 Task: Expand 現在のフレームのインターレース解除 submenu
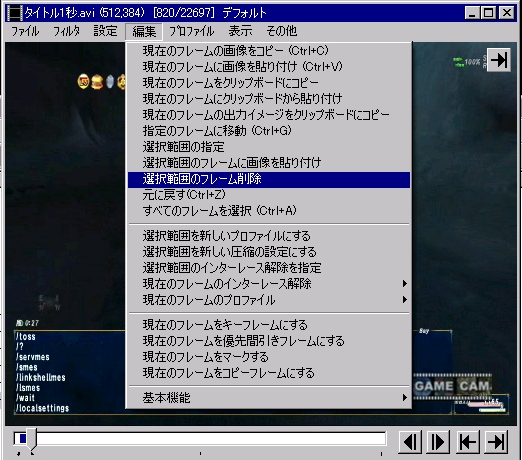tap(269, 284)
